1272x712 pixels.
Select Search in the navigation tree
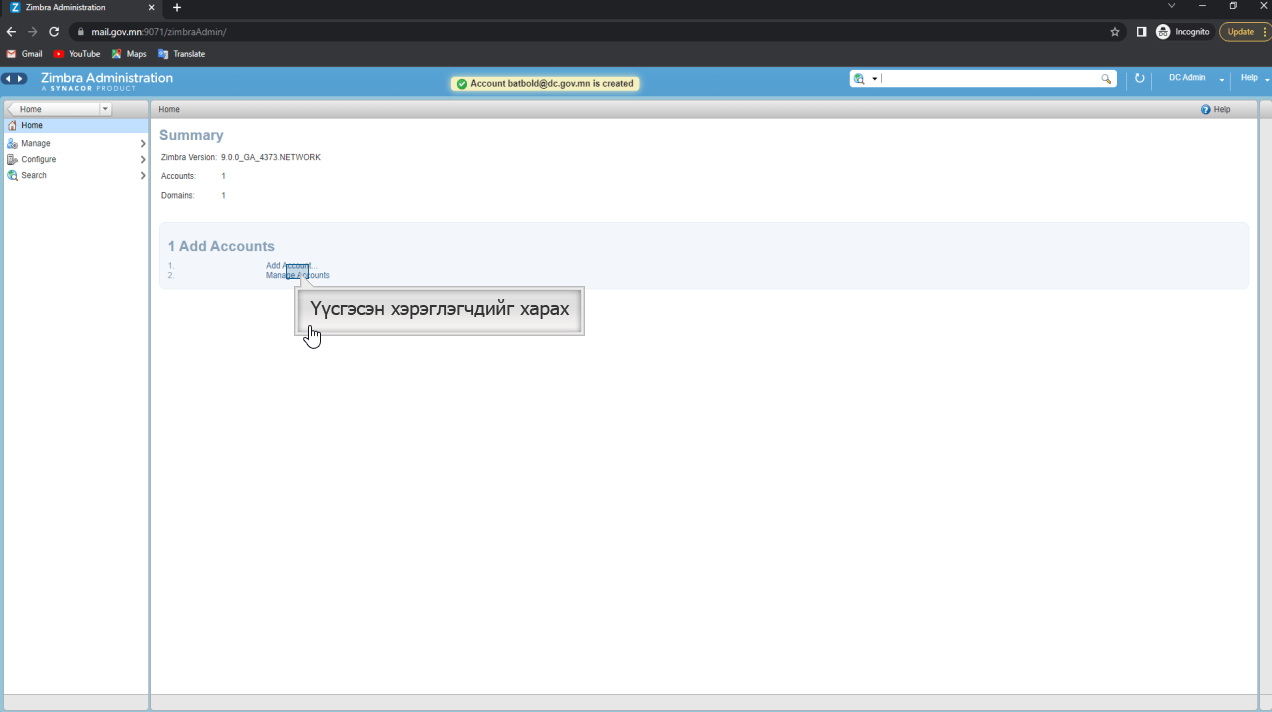click(x=75, y=176)
